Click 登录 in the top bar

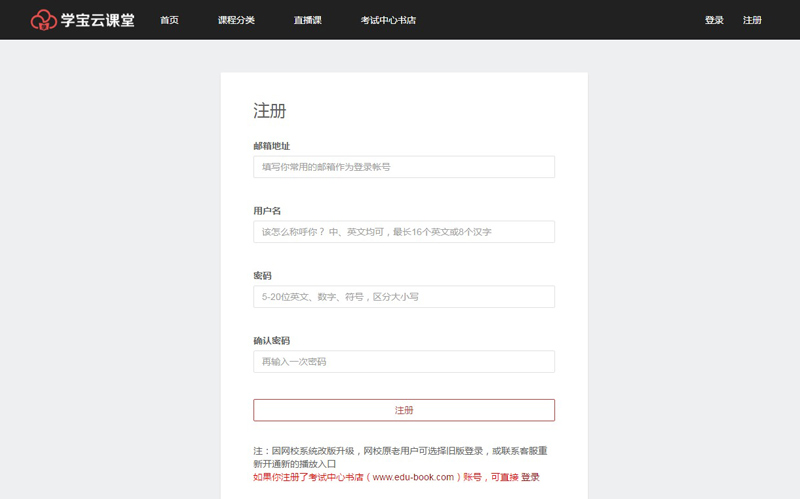(714, 20)
